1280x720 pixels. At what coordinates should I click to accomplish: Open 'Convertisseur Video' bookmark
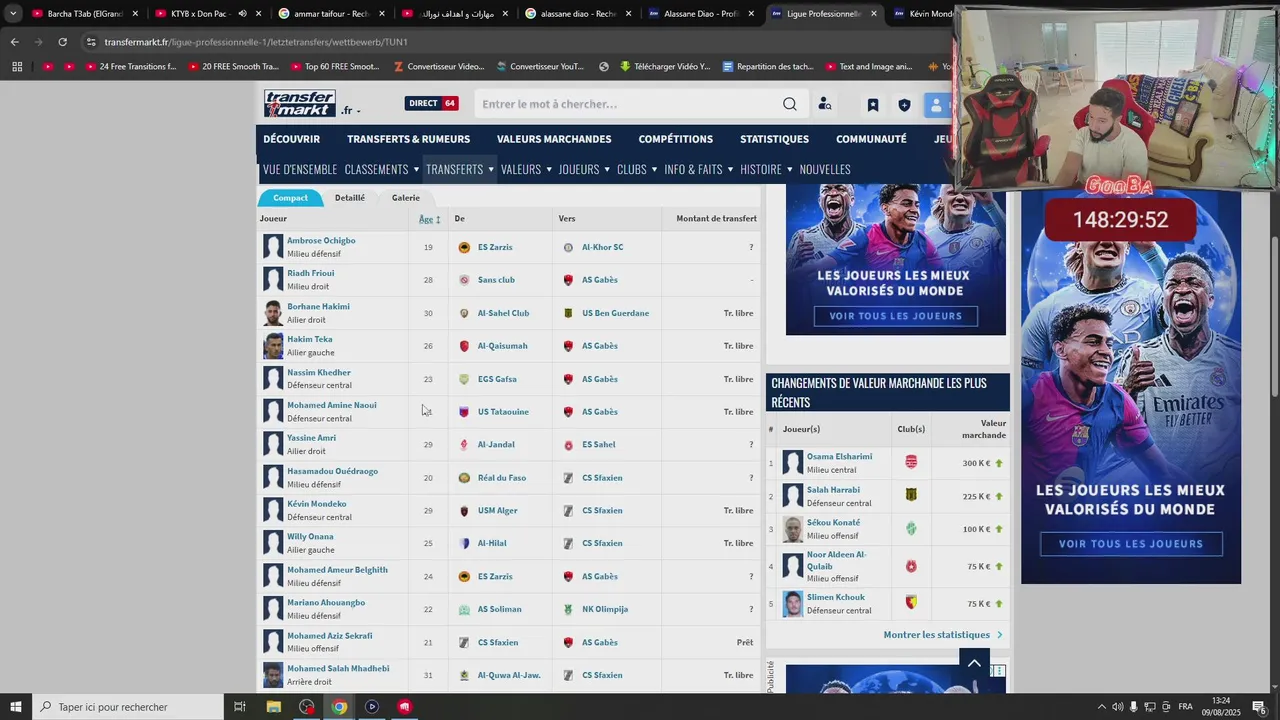coord(439,67)
